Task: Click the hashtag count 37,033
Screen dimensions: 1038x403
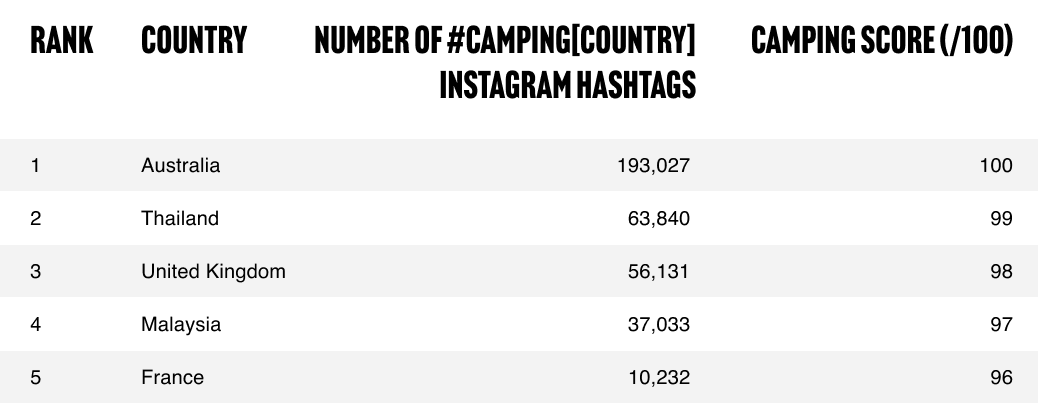Action: point(659,324)
